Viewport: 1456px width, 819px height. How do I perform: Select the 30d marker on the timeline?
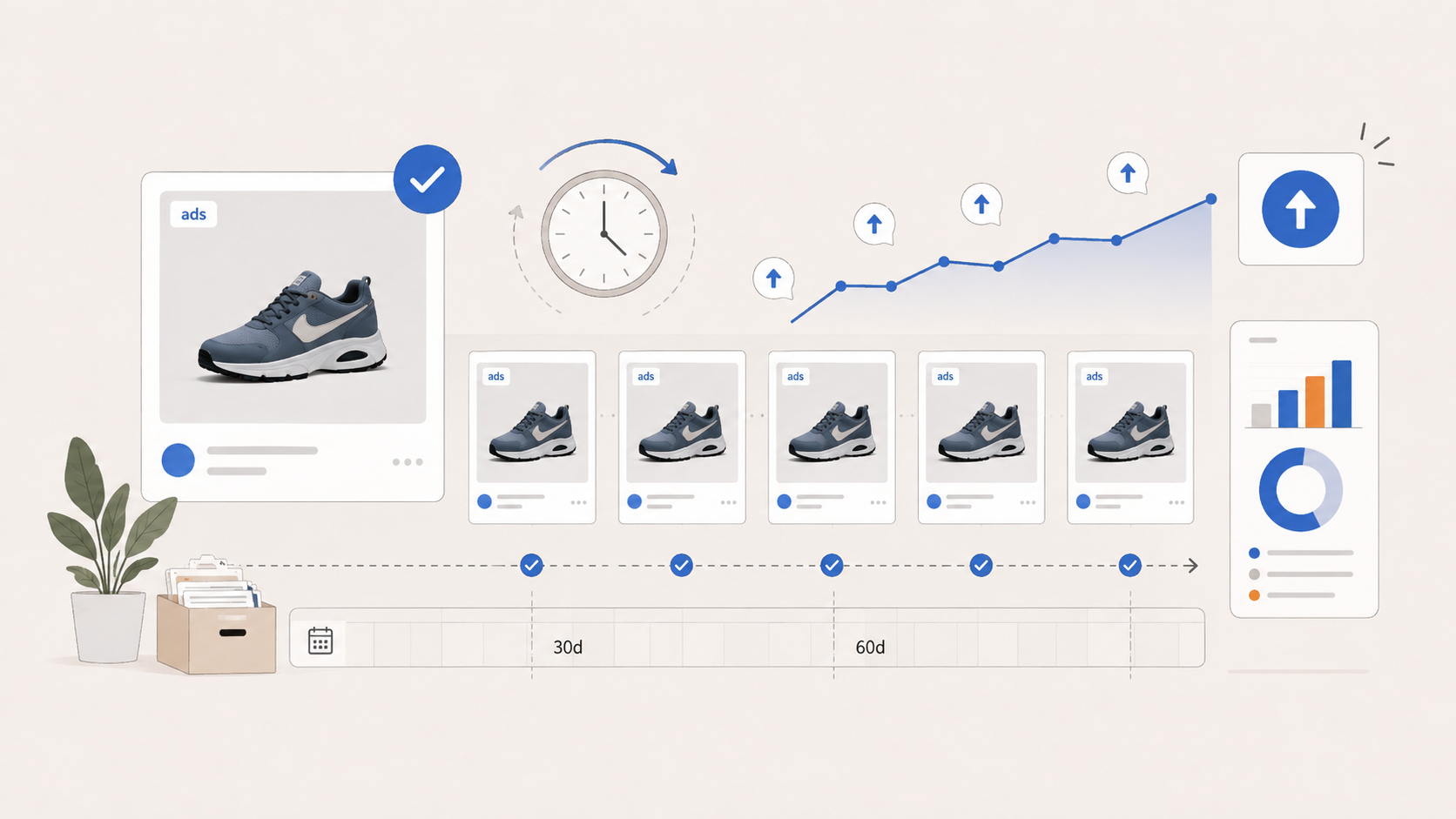(568, 648)
